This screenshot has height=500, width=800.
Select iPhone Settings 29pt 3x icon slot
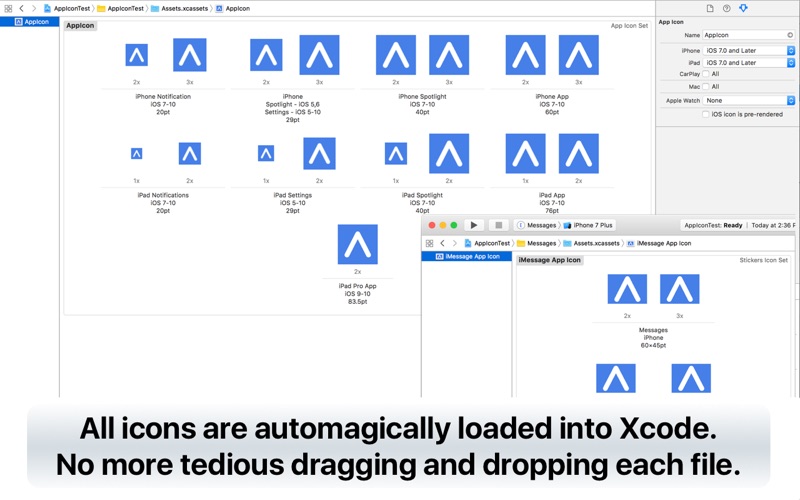[319, 55]
